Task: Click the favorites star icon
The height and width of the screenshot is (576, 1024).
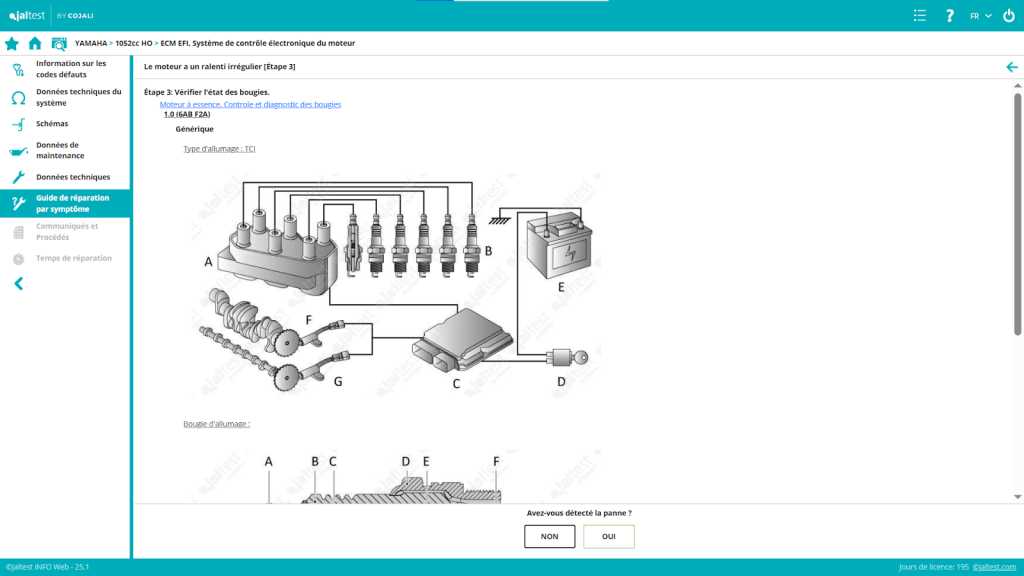Action: (12, 43)
